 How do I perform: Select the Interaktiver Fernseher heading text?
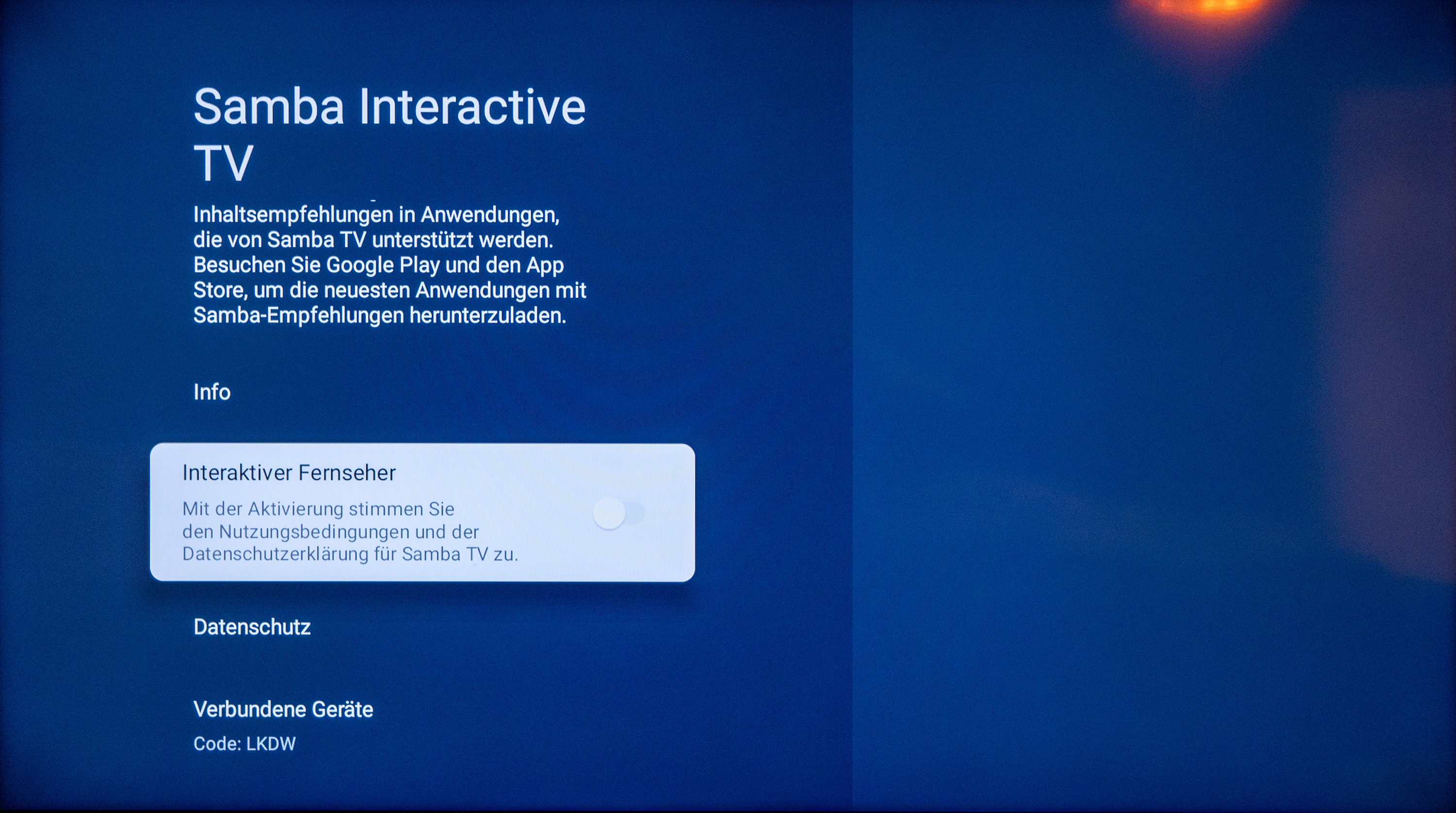[x=289, y=473]
